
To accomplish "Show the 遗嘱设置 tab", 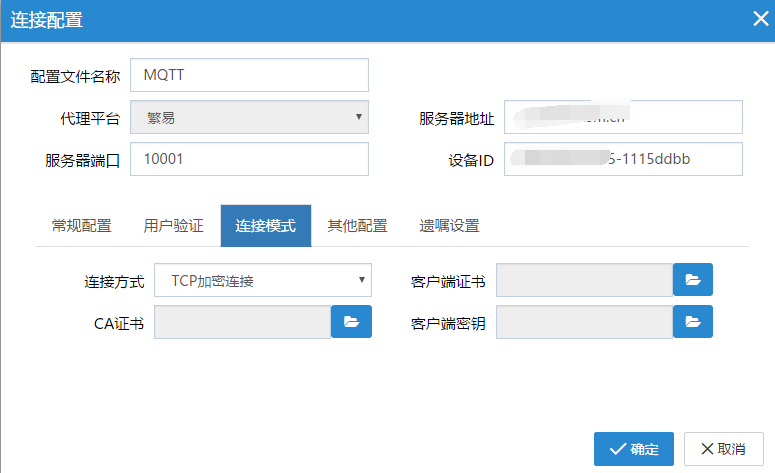I will [449, 226].
